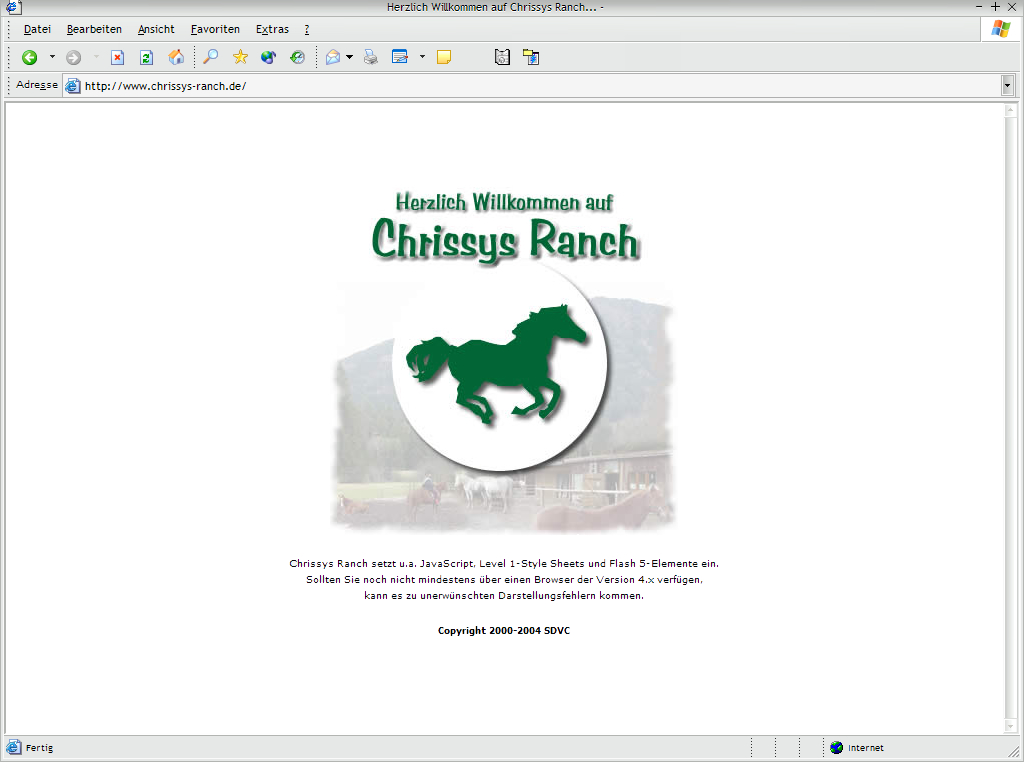Open the Ansicht menu
The height and width of the screenshot is (768, 1024).
coord(156,29)
